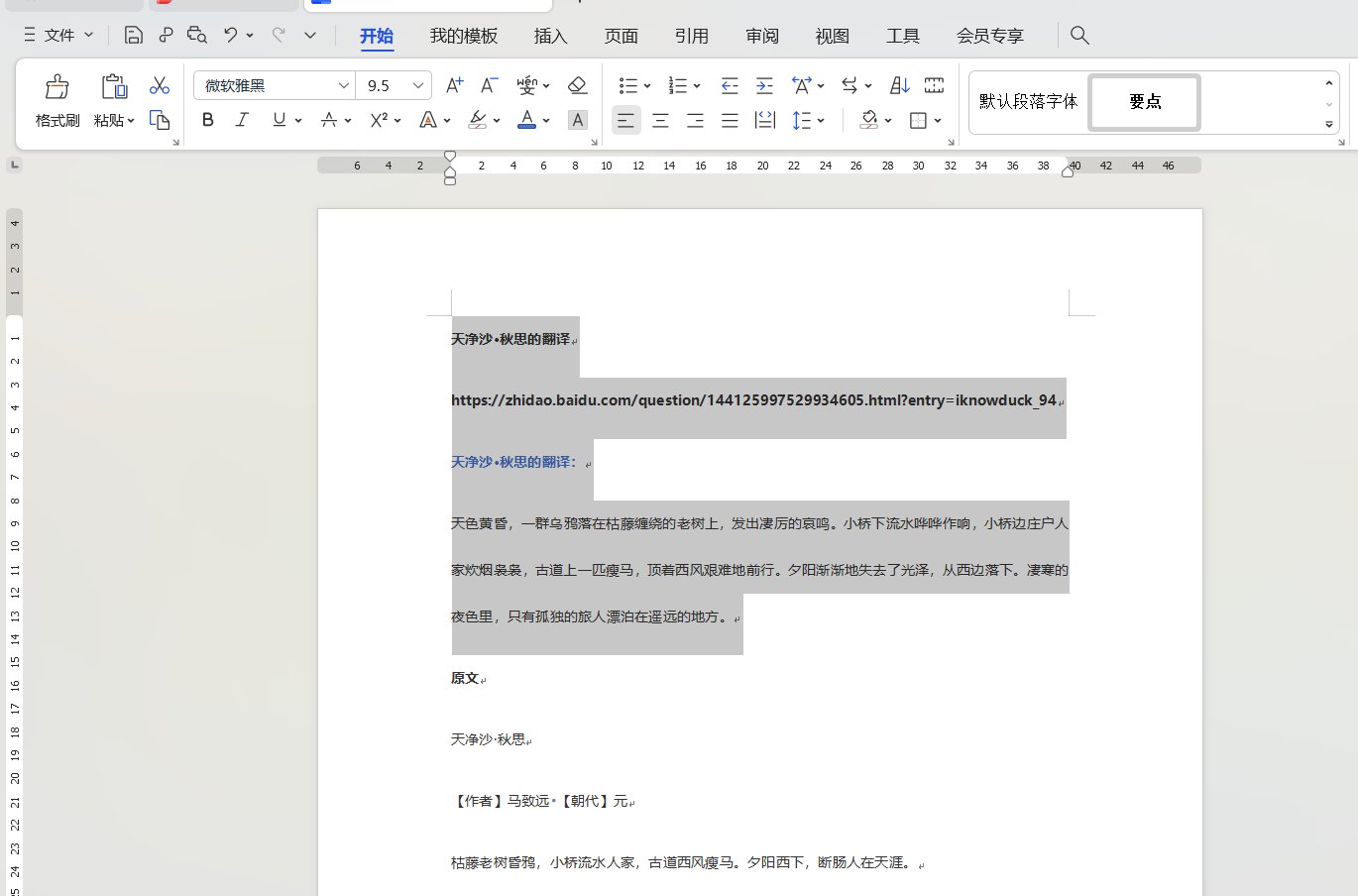Toggle Align right
This screenshot has height=896, width=1358.
click(696, 120)
